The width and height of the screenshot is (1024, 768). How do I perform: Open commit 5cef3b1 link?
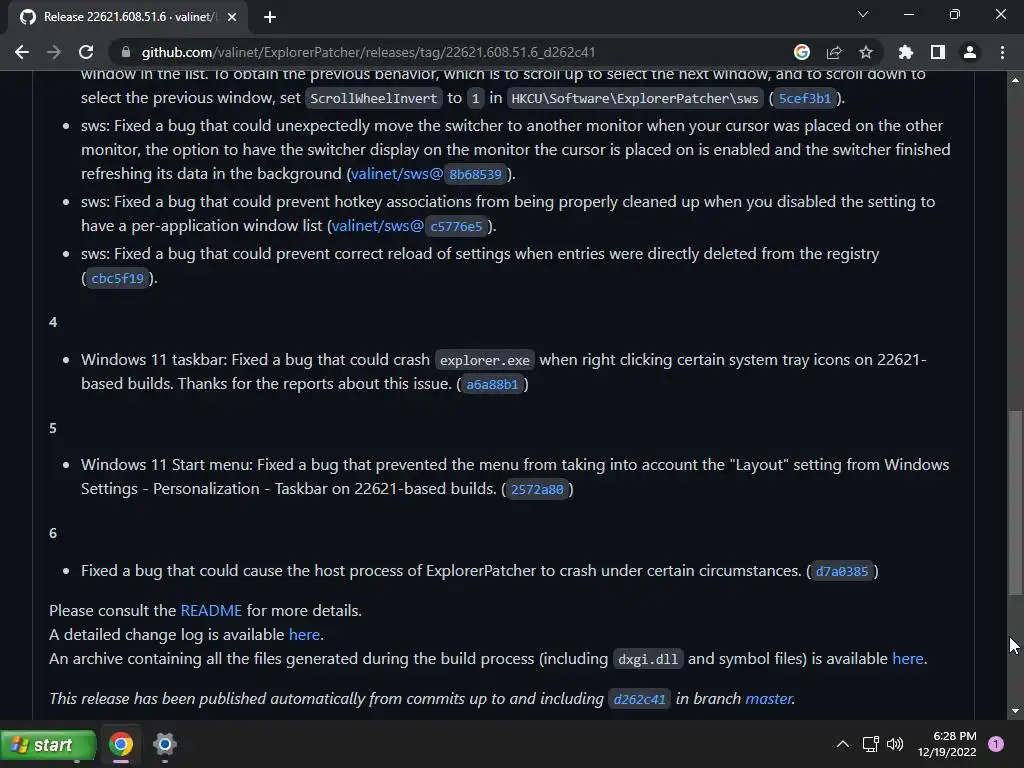point(805,99)
